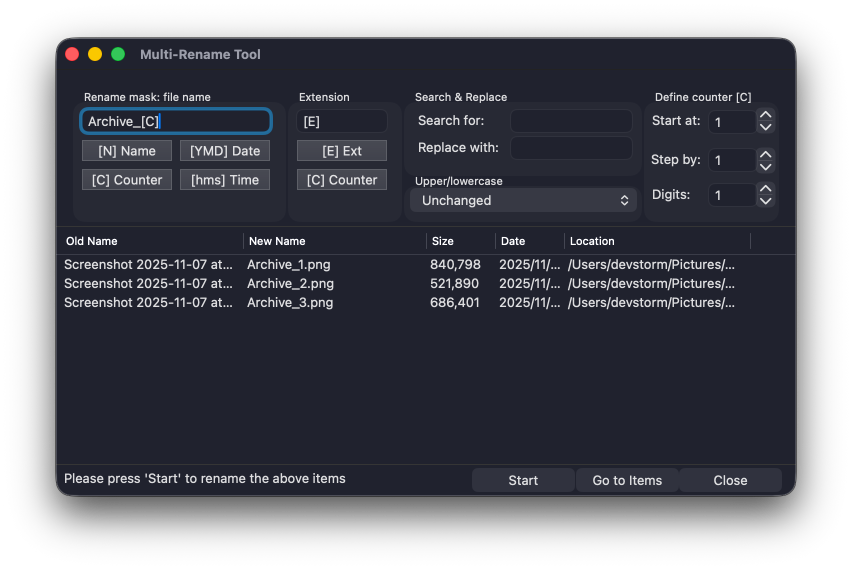Increase the Step by value
The height and width of the screenshot is (570, 852).
[765, 154]
